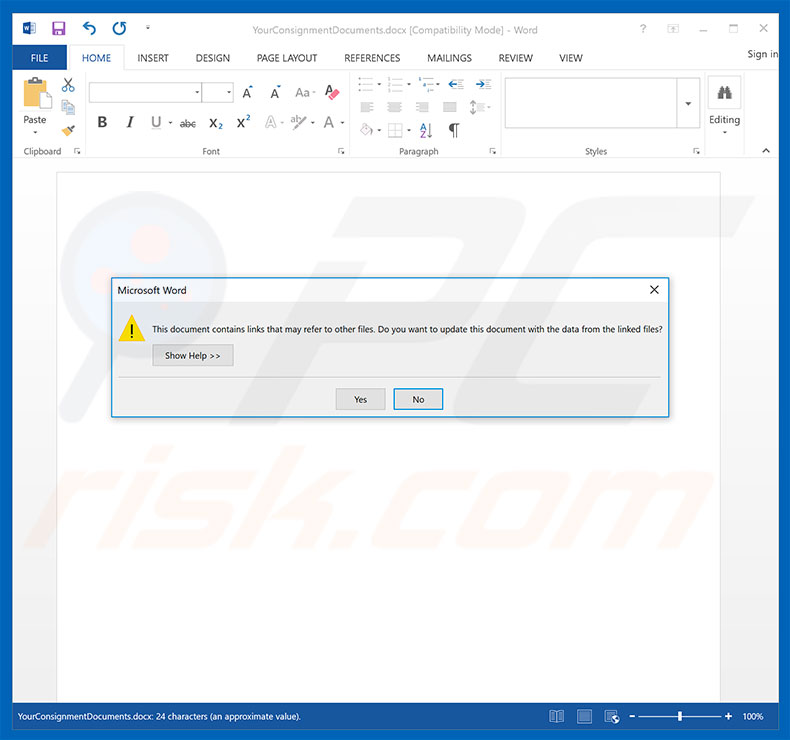
Task: Switch to the REFERENCES tab
Action: coord(372,58)
